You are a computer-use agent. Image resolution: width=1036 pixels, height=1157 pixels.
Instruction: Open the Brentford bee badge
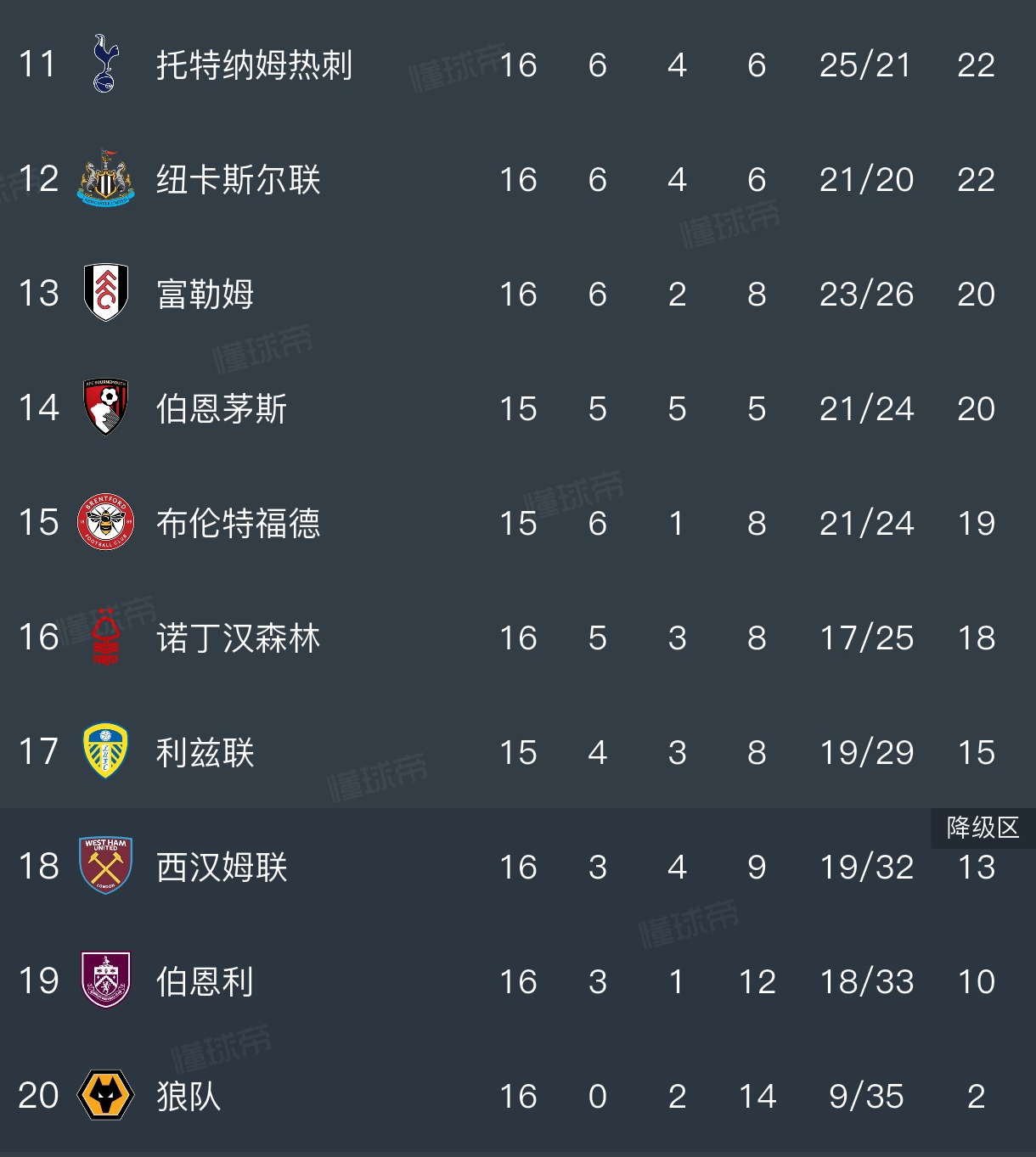[x=105, y=522]
